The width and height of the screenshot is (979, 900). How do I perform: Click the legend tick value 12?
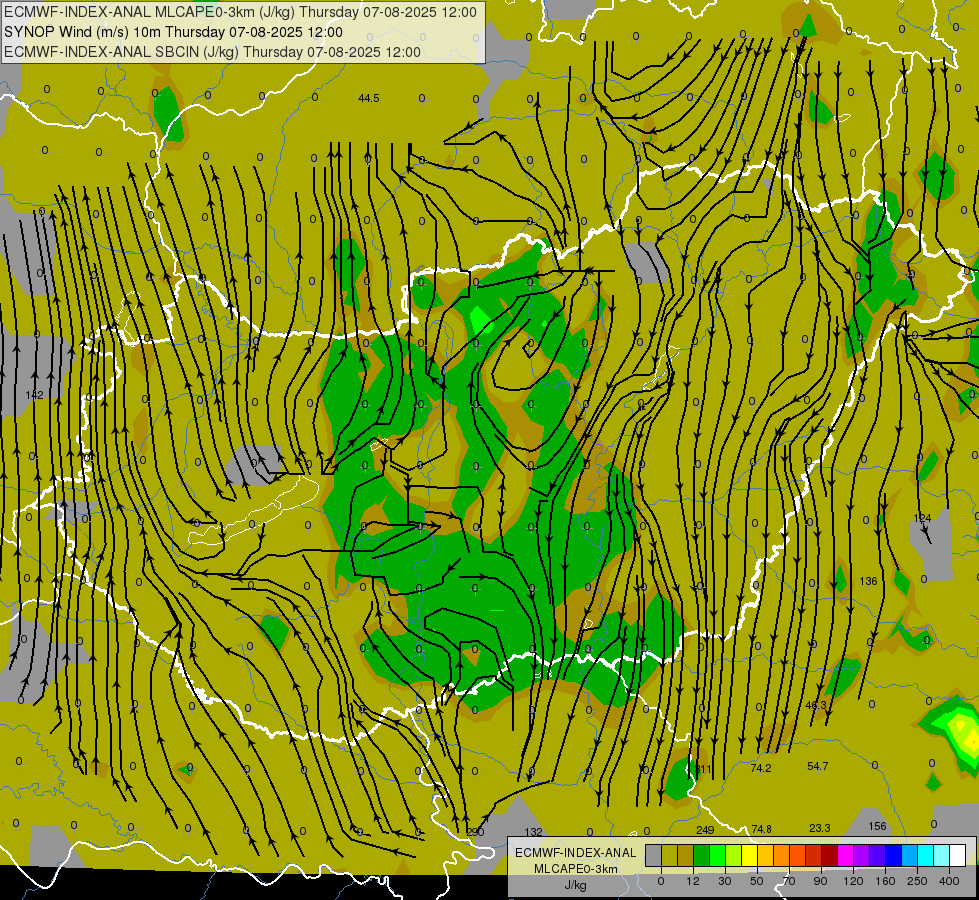[x=693, y=881]
